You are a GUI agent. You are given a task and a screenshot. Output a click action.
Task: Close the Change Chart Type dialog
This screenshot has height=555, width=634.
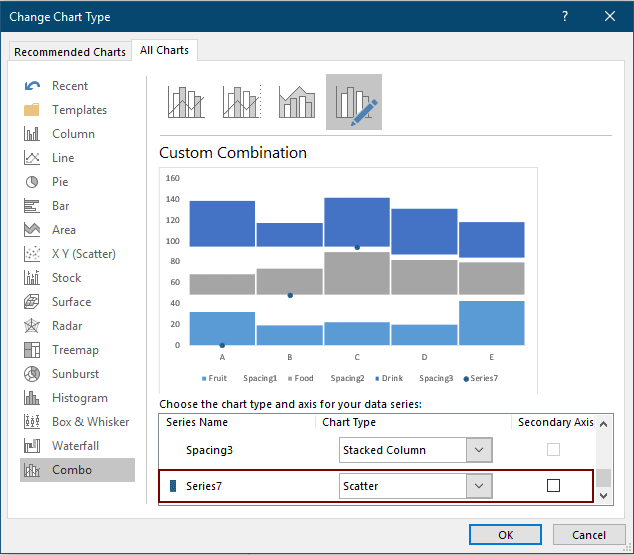[x=610, y=16]
